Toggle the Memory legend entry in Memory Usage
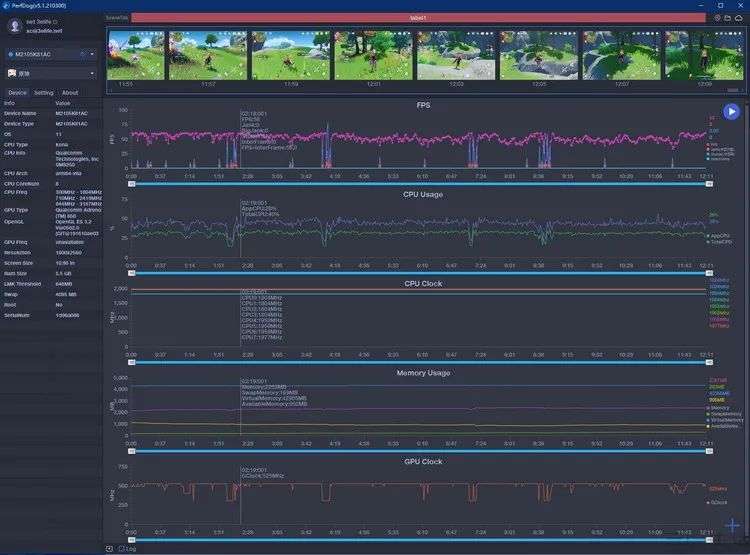Screen dimensions: 750x555 (x=718, y=408)
